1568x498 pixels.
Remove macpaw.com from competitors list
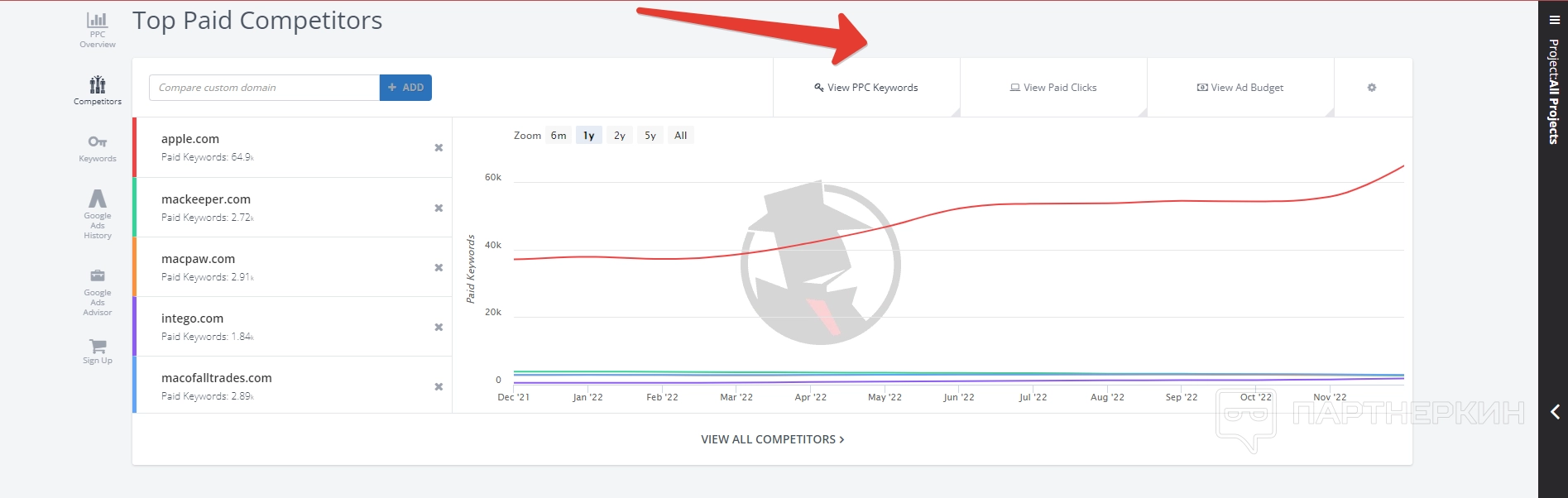click(x=439, y=267)
